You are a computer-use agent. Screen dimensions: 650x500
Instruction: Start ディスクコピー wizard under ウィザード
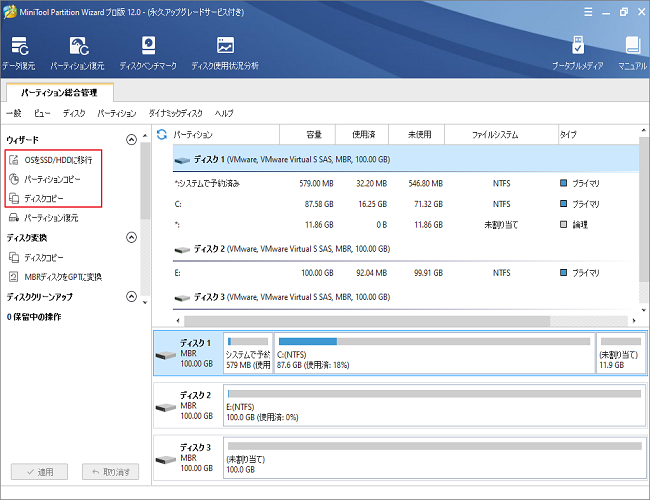click(36, 198)
